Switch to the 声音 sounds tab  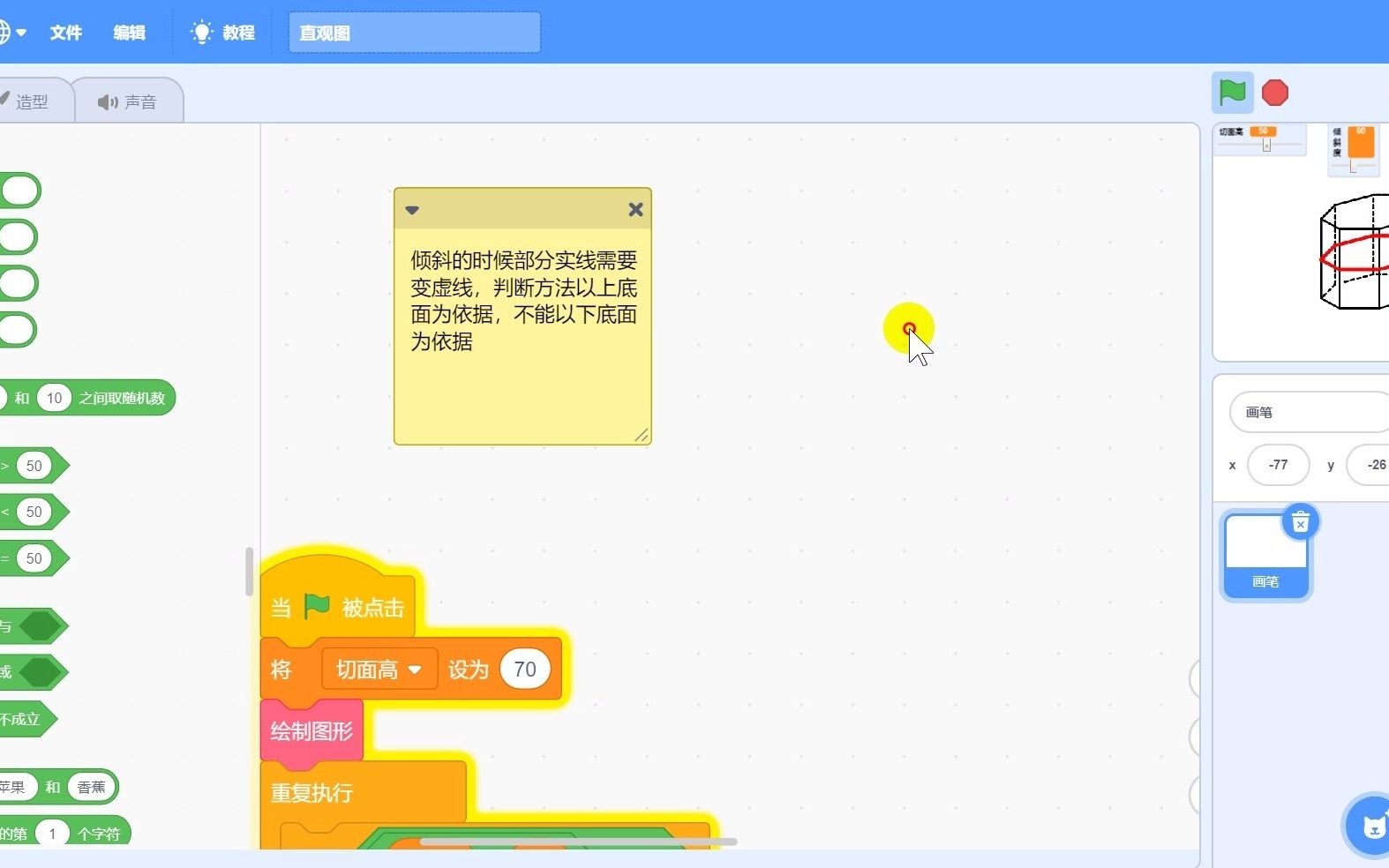(x=127, y=101)
